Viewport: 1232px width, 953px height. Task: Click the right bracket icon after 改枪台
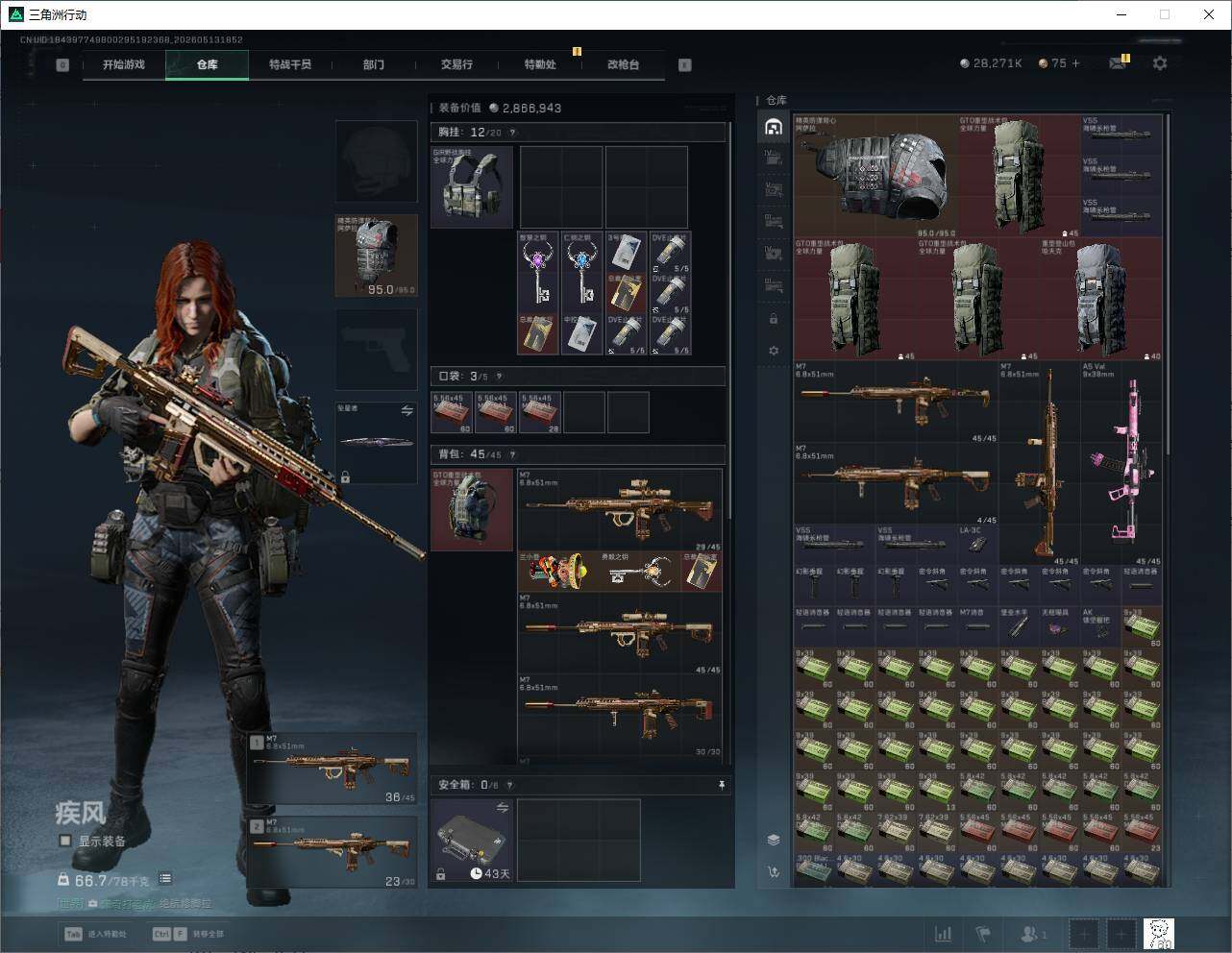pos(685,65)
